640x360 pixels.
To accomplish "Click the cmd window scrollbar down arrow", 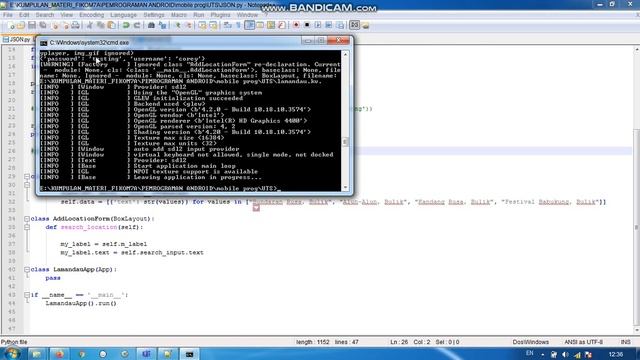I will click(x=345, y=187).
